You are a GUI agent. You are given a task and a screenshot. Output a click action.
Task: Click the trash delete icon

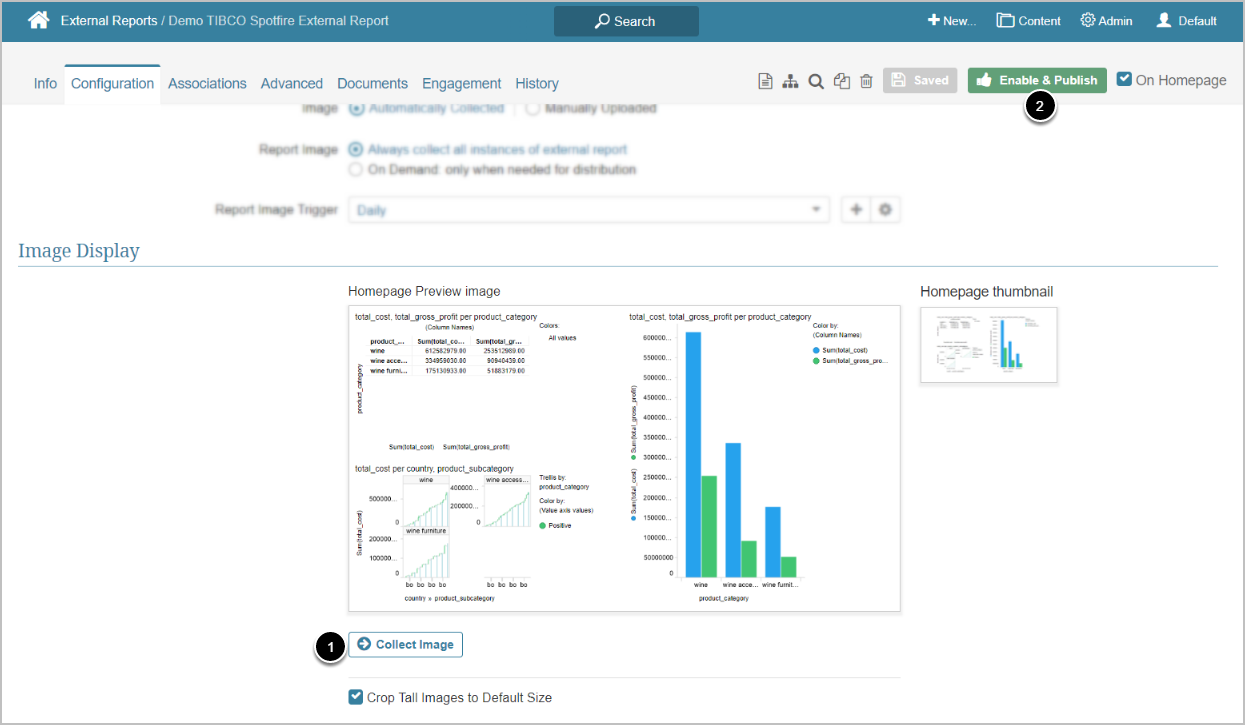pos(866,82)
